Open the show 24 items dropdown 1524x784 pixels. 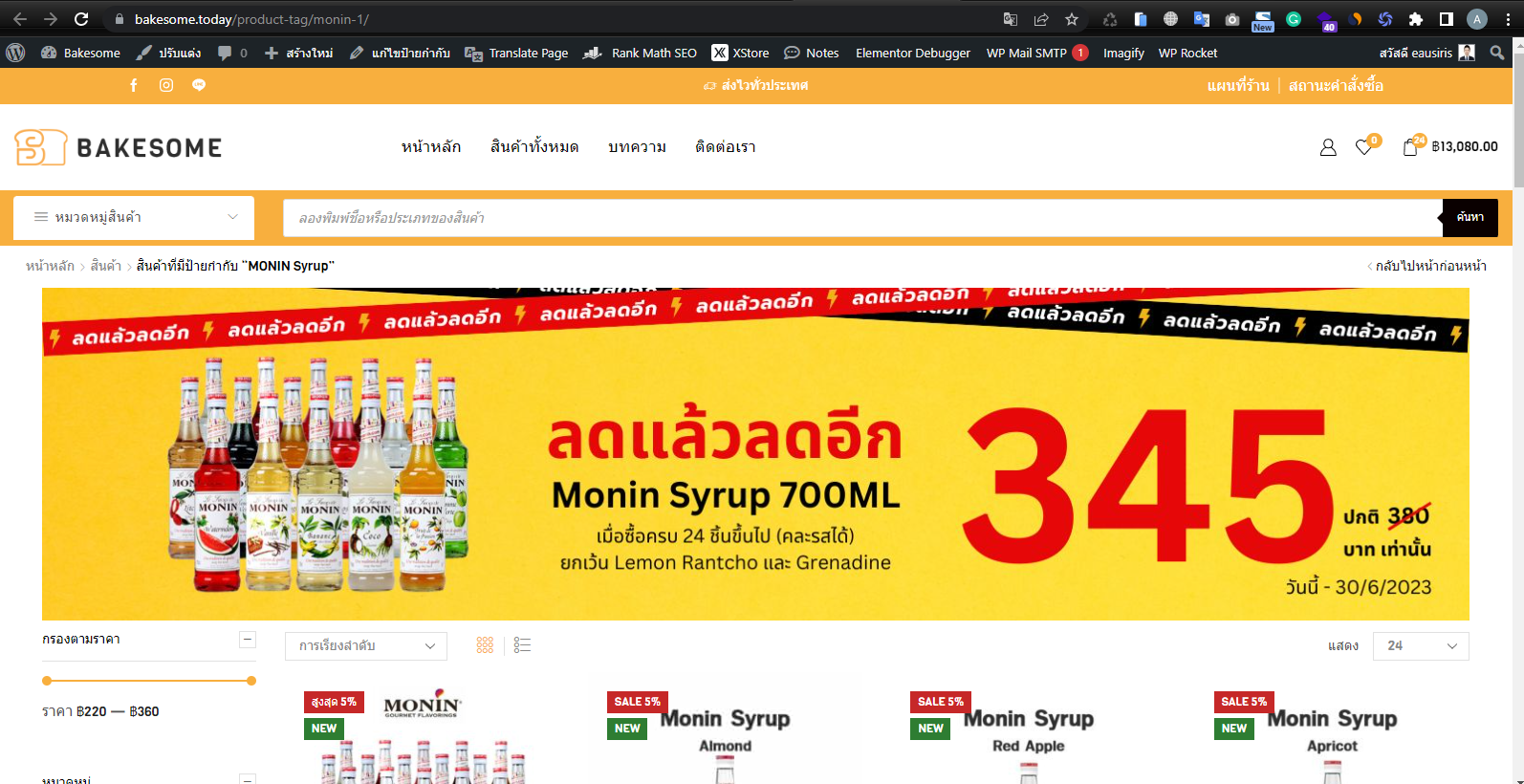[1421, 646]
